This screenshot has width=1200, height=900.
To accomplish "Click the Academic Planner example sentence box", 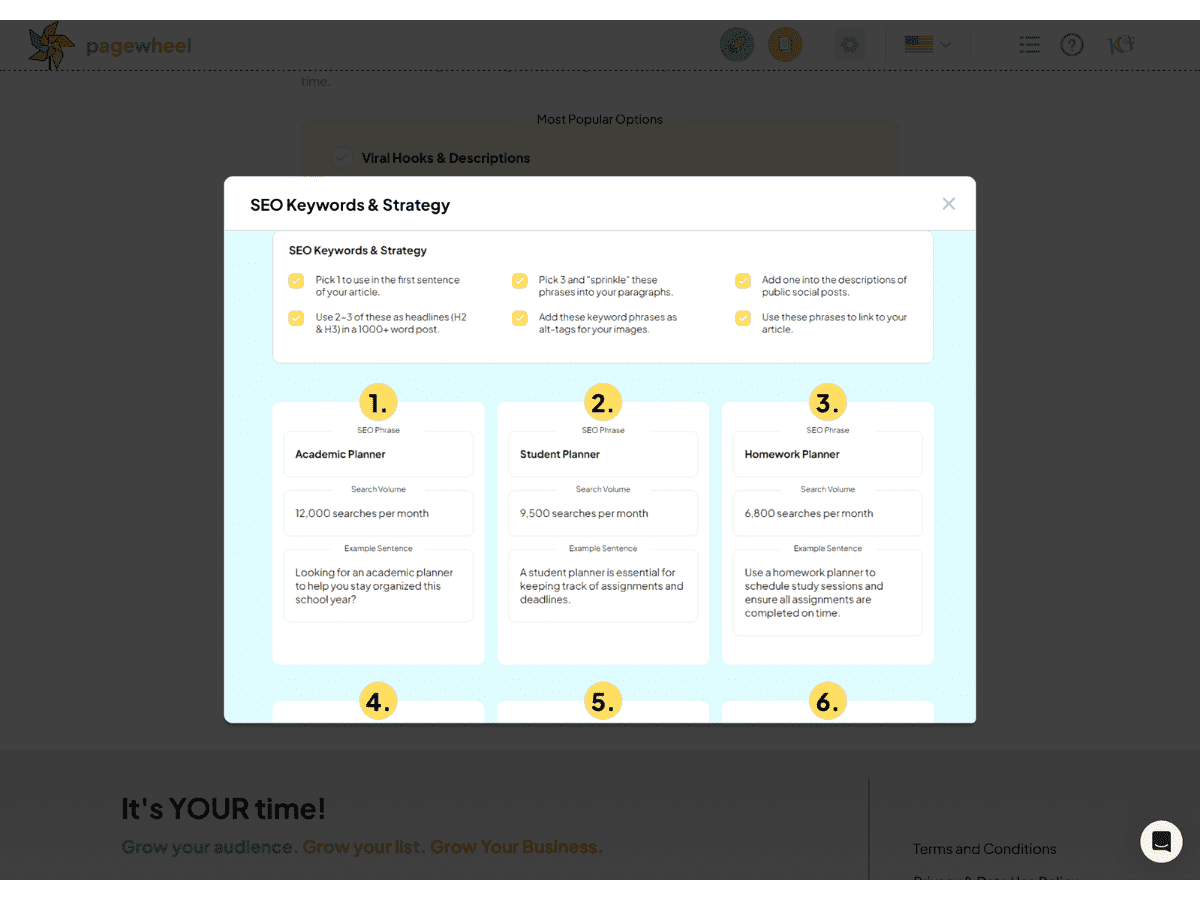I will (378, 586).
